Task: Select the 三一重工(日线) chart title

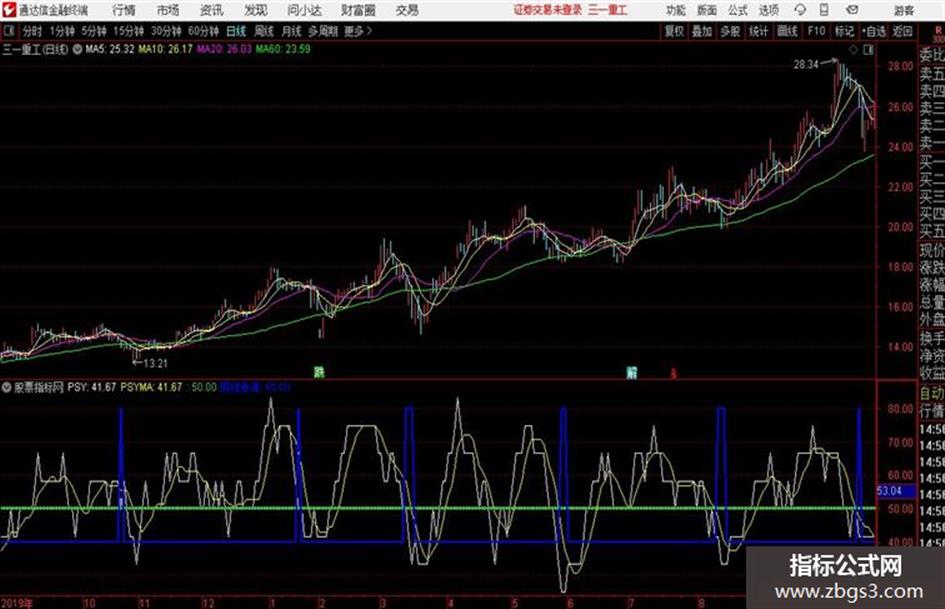Action: tap(35, 49)
